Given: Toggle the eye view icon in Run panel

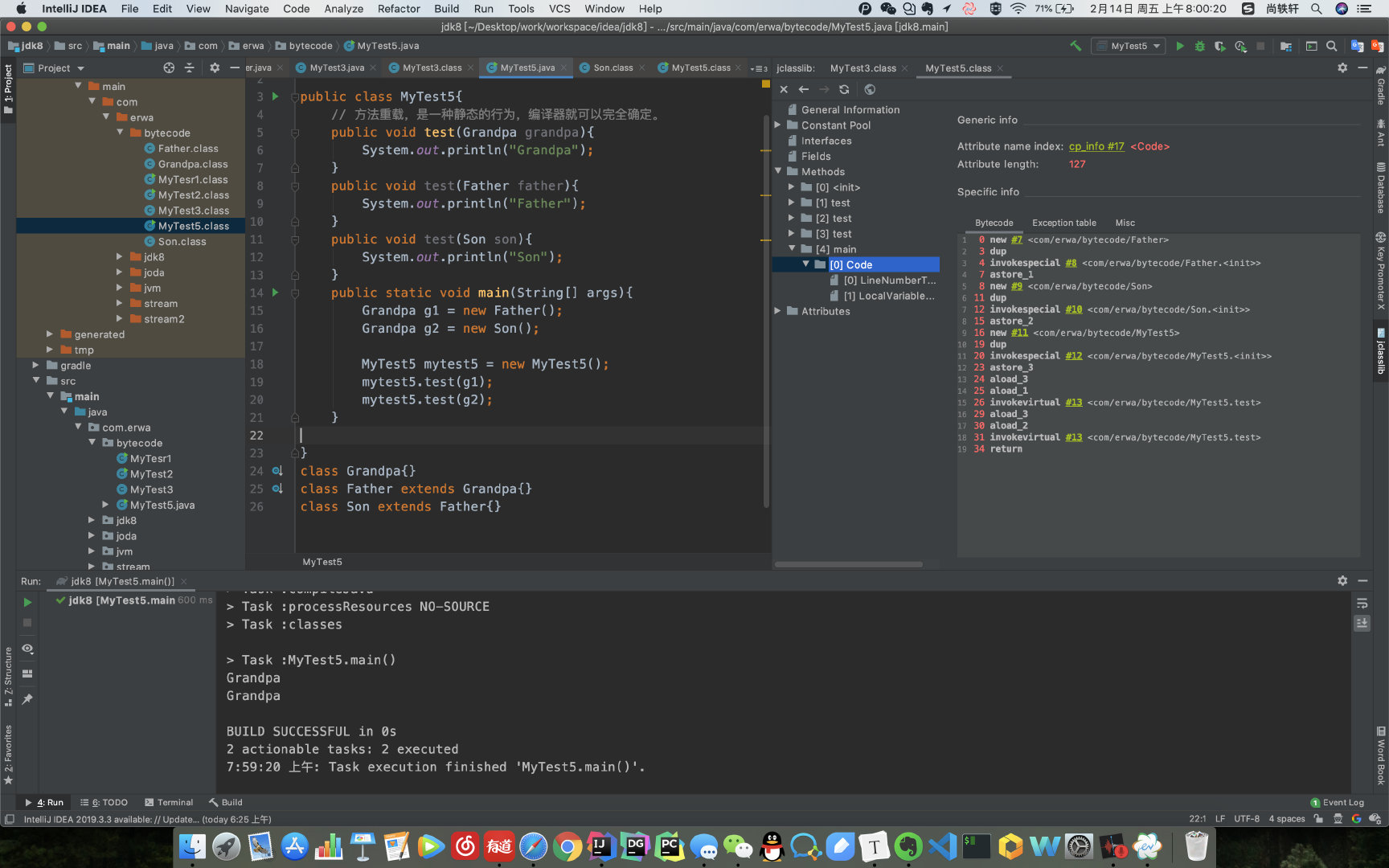Looking at the screenshot, I should point(27,649).
